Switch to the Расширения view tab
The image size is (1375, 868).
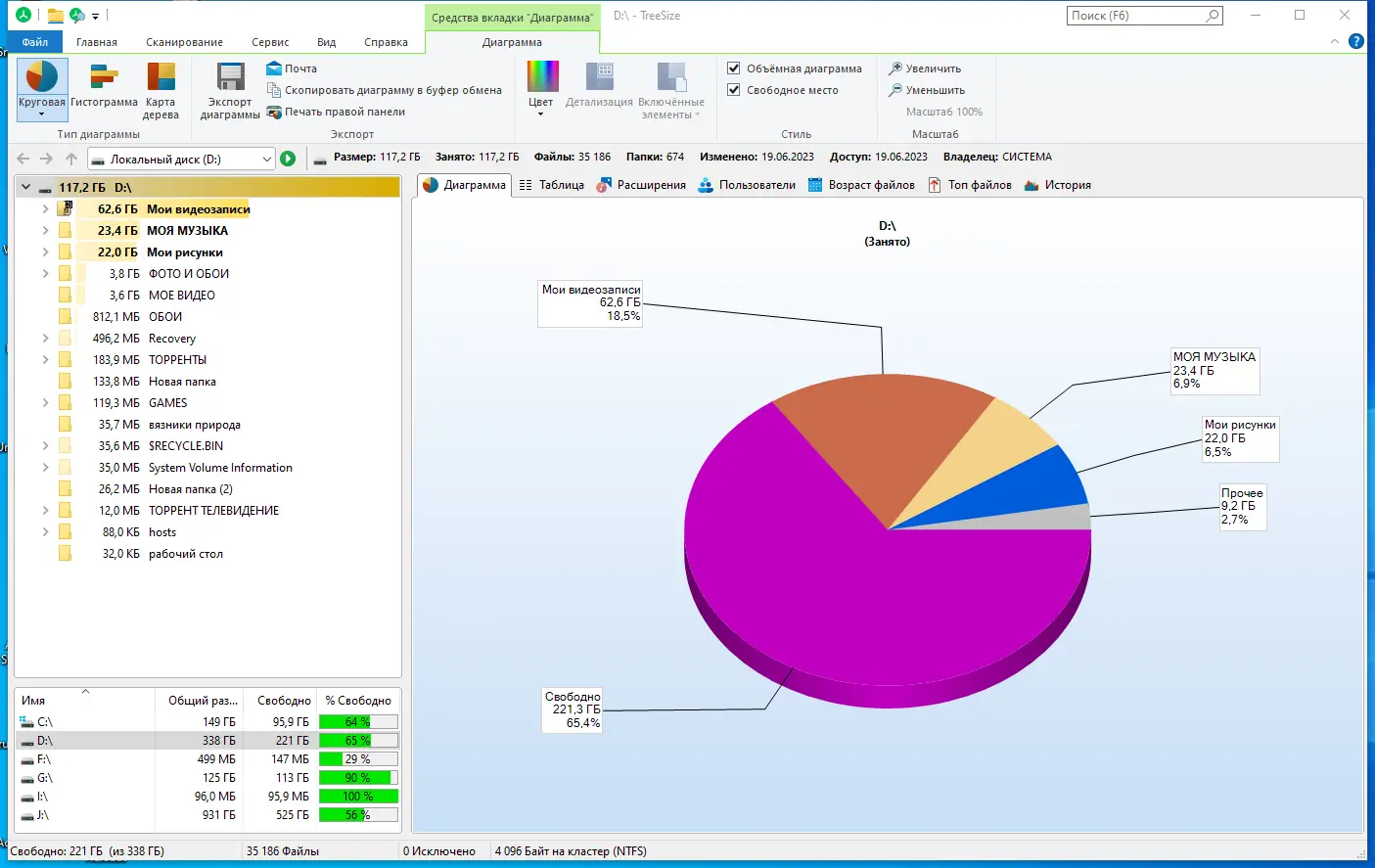click(641, 185)
